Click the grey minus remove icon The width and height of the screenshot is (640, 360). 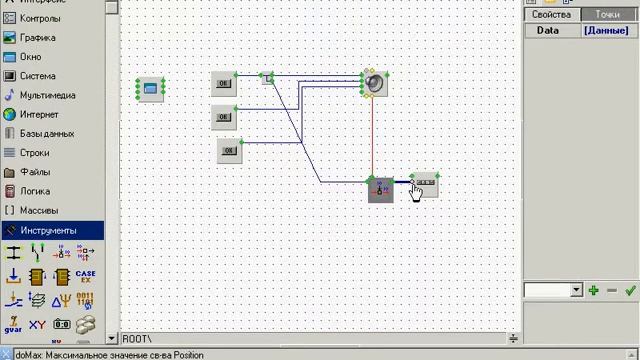pyautogui.click(x=611, y=291)
